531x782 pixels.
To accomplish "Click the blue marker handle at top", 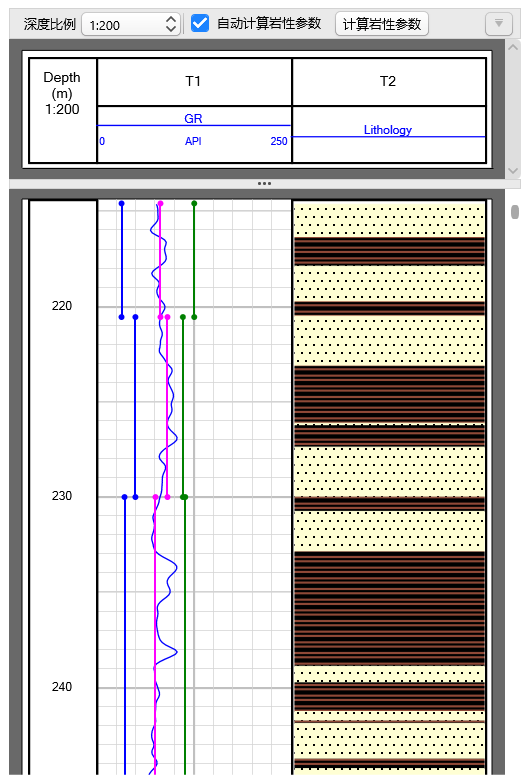I will (x=121, y=203).
